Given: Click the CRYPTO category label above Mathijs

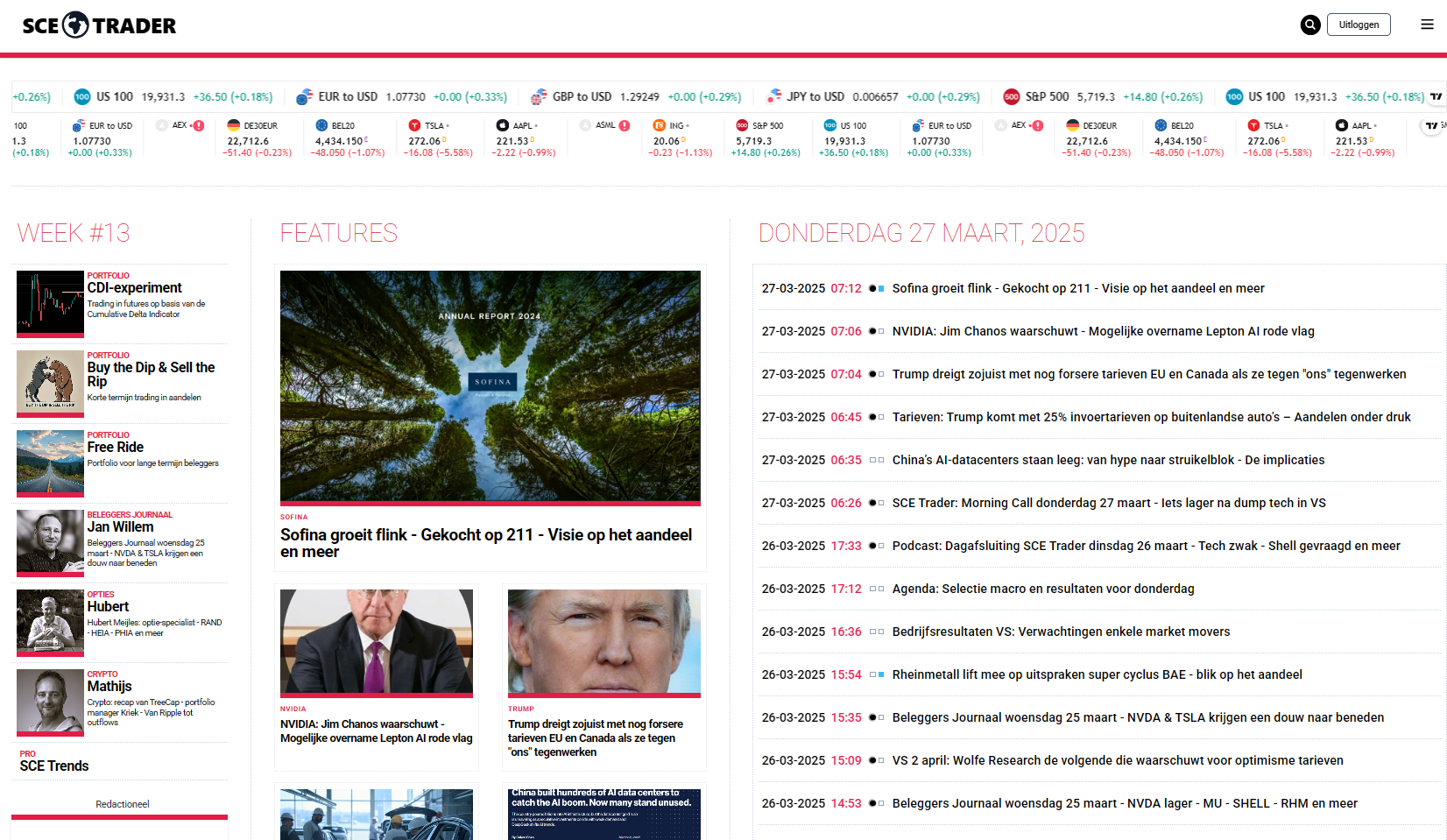Looking at the screenshot, I should (x=102, y=674).
